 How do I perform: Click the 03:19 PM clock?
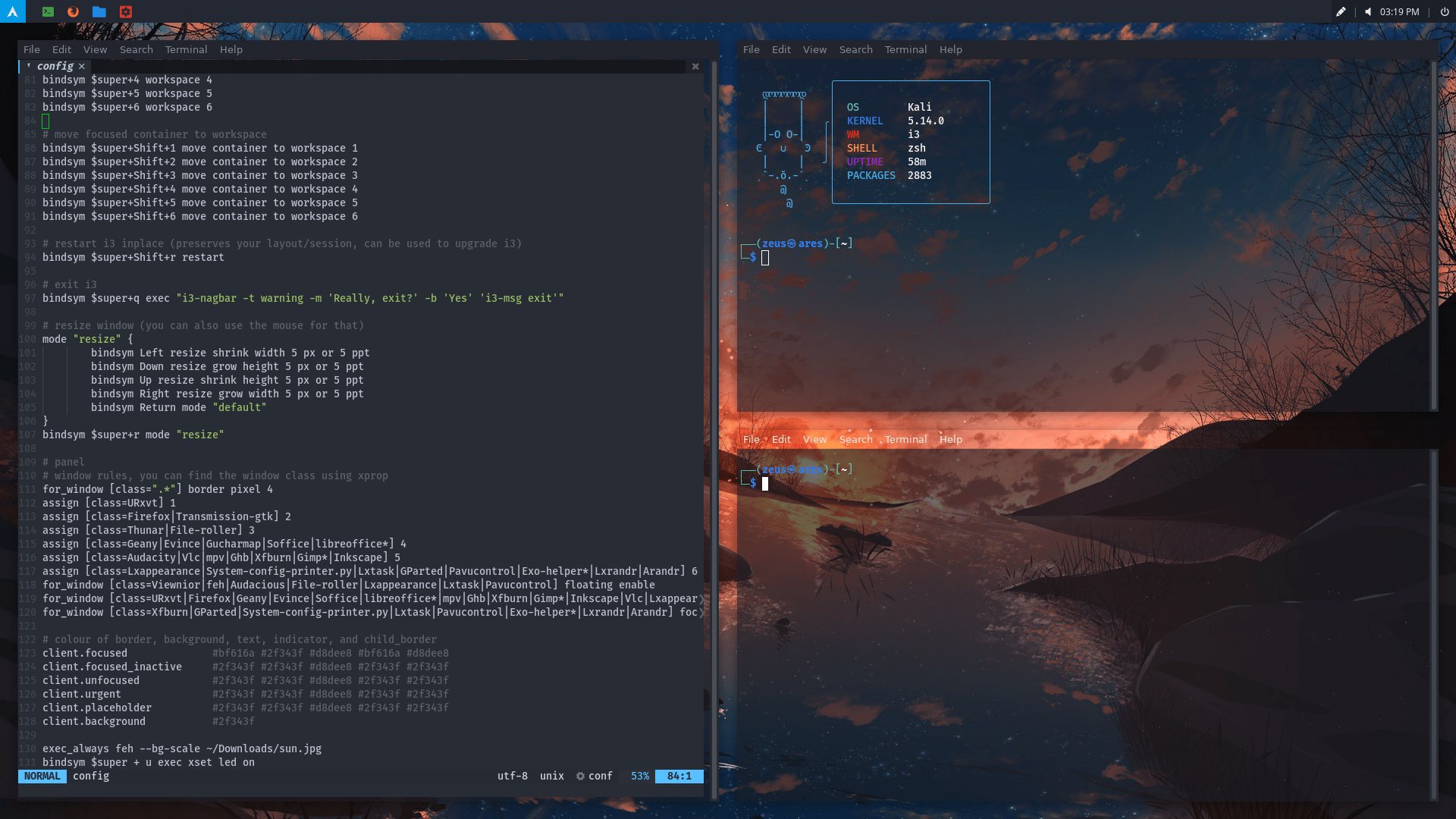pyautogui.click(x=1399, y=11)
